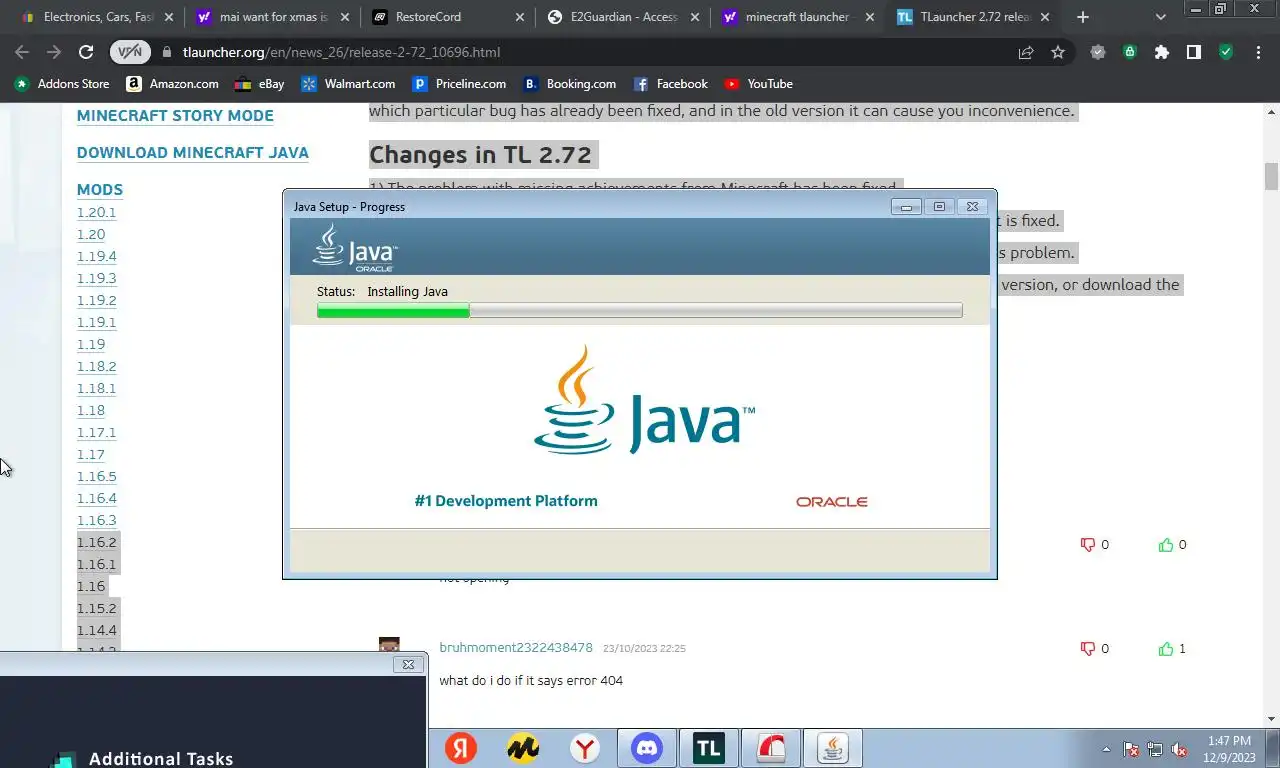The height and width of the screenshot is (768, 1280).
Task: Open the 1.20.1 mods link
Action: [96, 212]
